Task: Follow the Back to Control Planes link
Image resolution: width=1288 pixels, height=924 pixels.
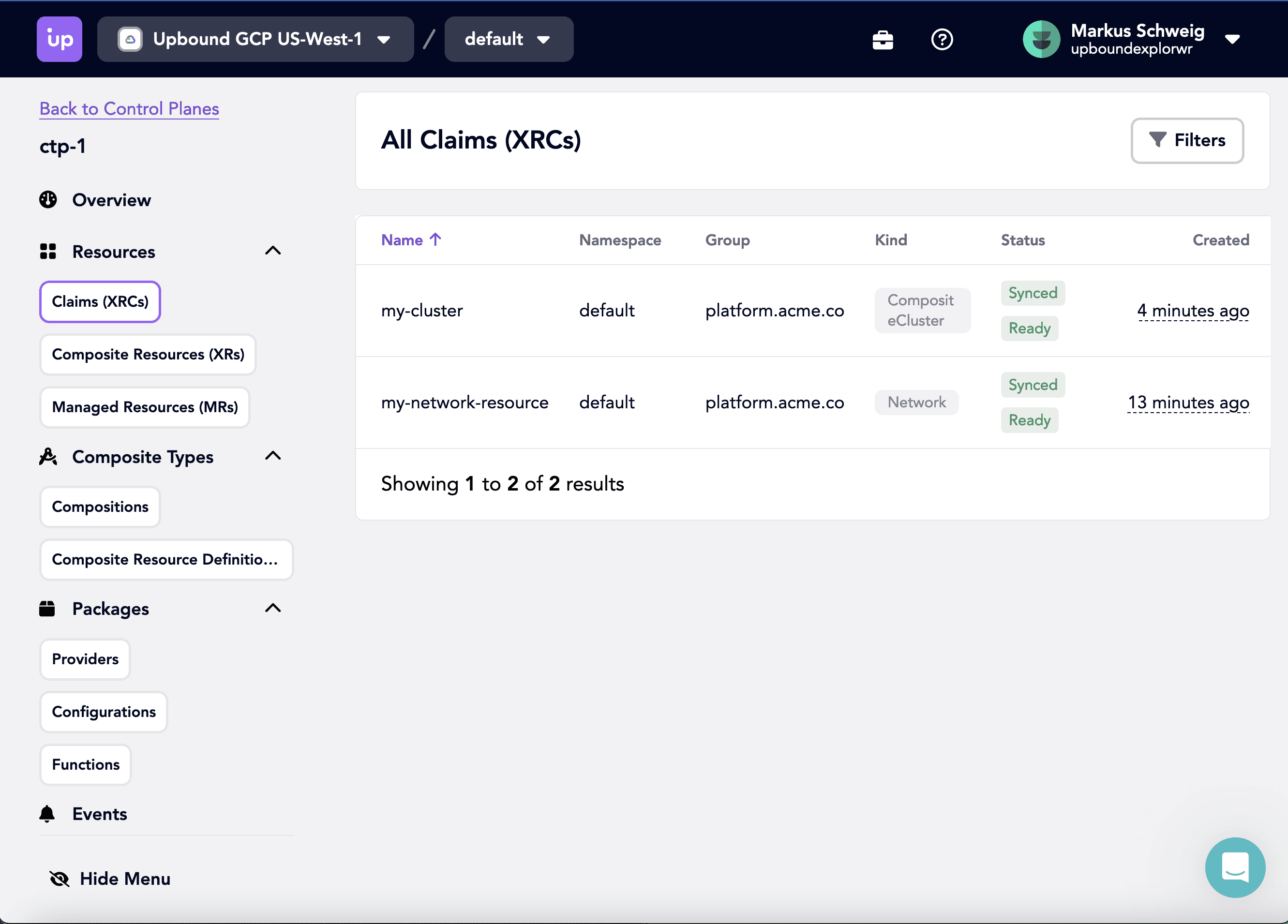Action: coord(129,108)
